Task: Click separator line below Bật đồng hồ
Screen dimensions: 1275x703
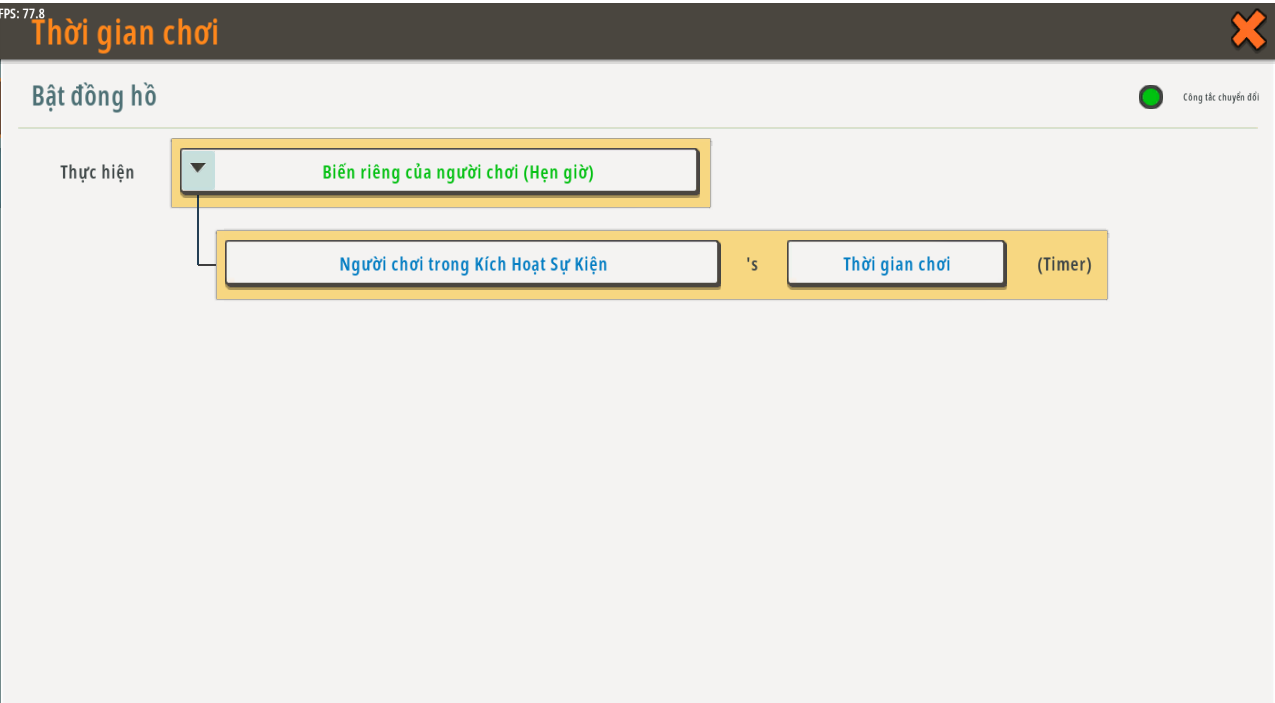Action: click(x=600, y=128)
